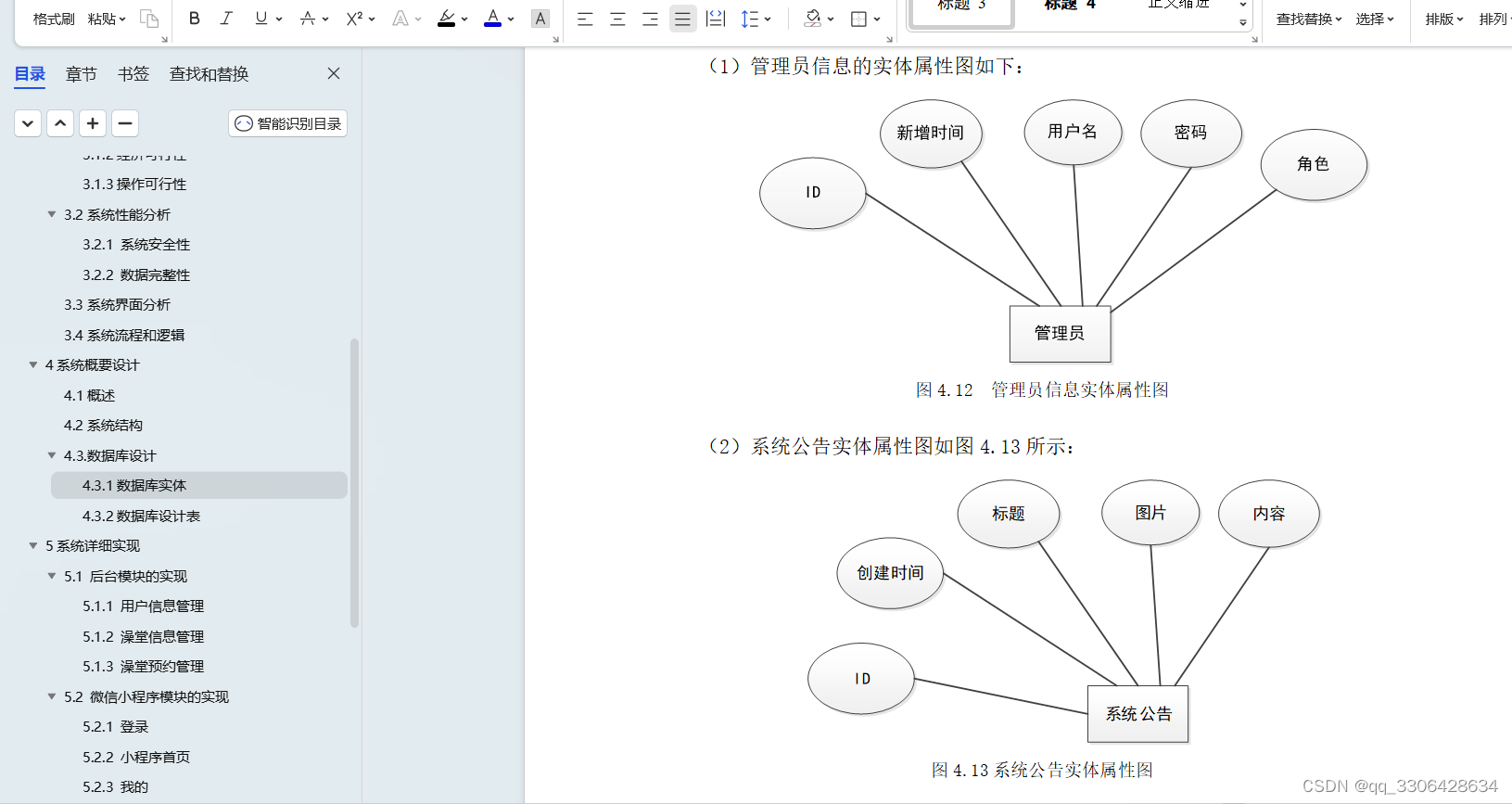Viewport: 1512px width, 804px height.
Task: Expand all outline levels down arrow
Action: tap(28, 123)
